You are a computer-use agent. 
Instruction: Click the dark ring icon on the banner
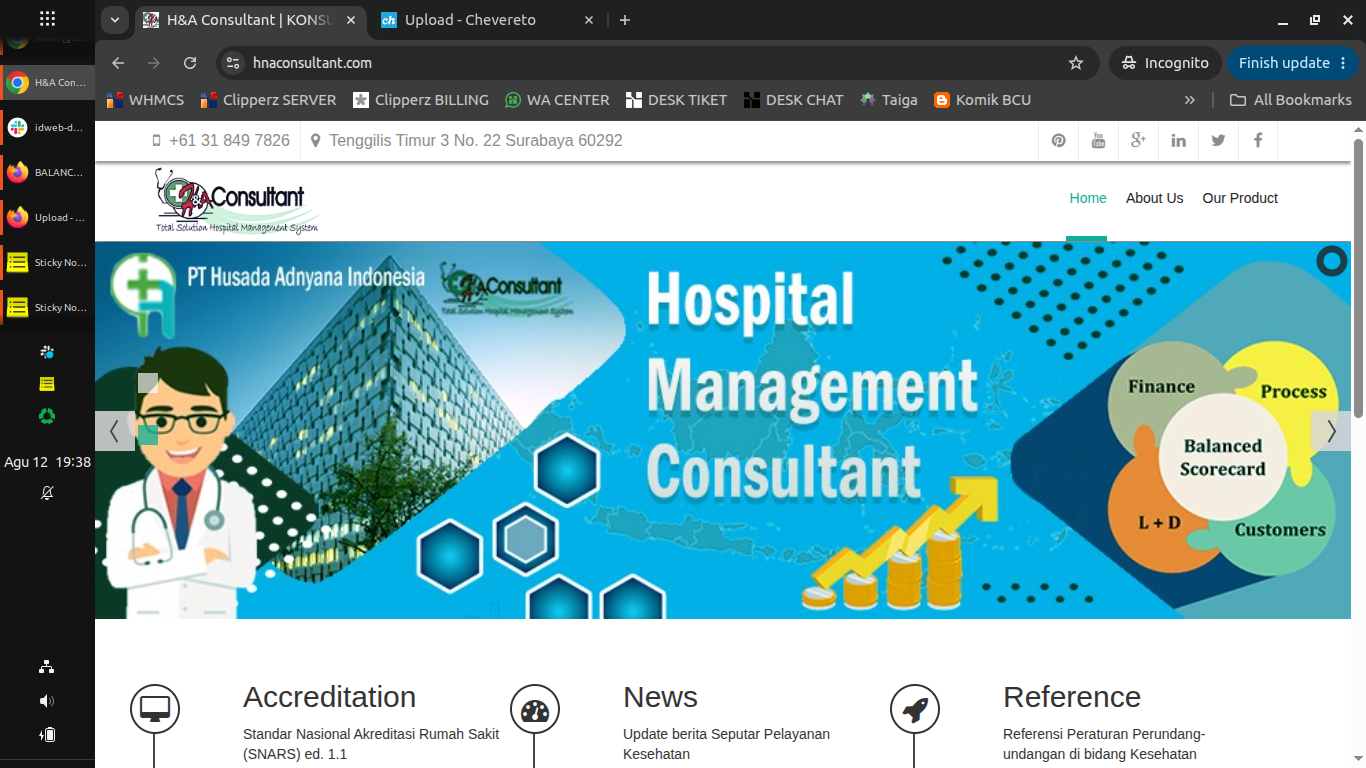[x=1332, y=261]
